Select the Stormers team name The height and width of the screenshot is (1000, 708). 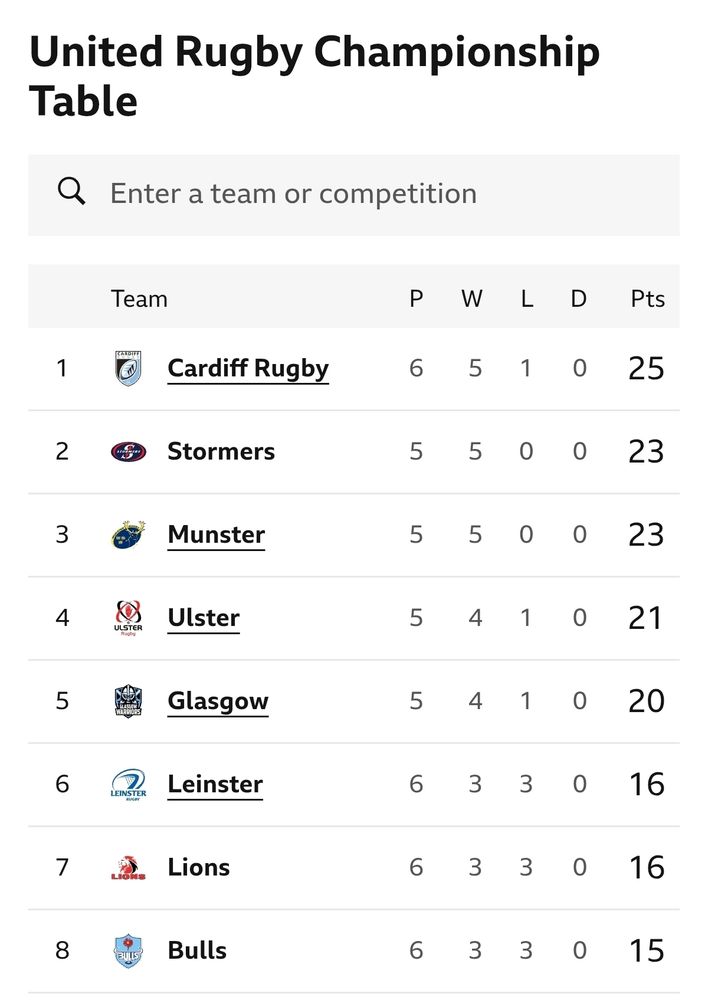pos(221,452)
